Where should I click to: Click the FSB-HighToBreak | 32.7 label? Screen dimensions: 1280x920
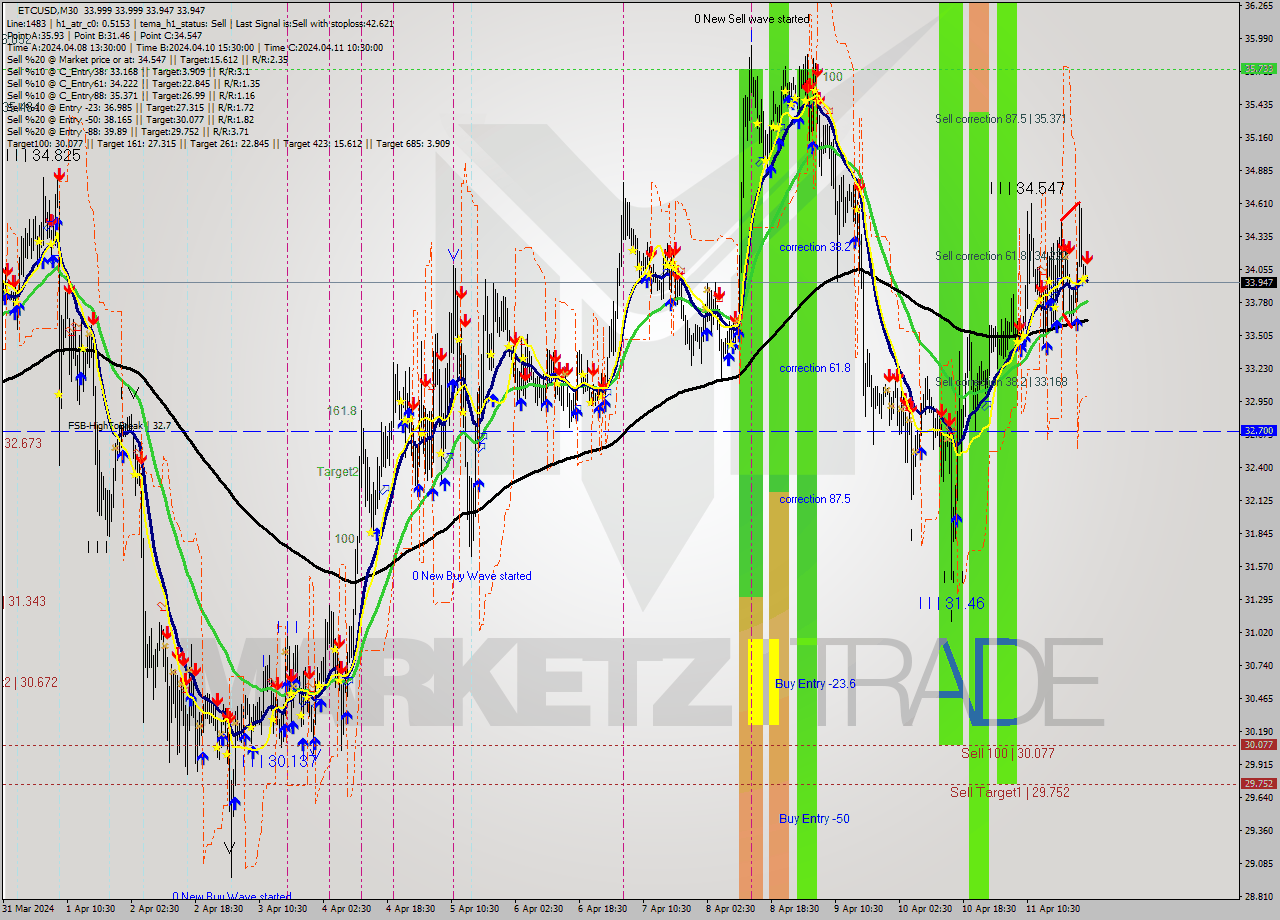[120, 426]
